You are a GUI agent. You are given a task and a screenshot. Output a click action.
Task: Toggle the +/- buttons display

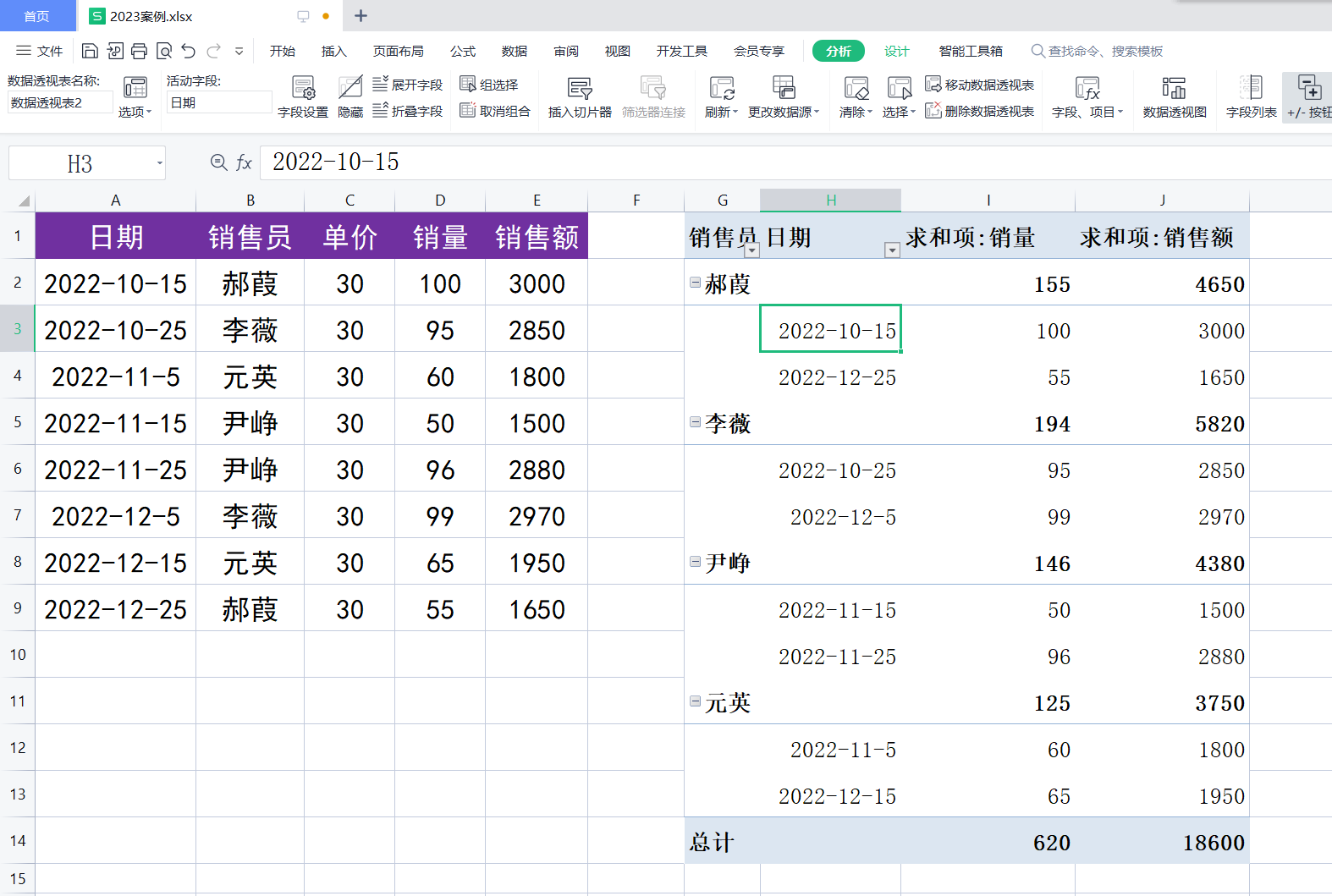click(x=1308, y=97)
